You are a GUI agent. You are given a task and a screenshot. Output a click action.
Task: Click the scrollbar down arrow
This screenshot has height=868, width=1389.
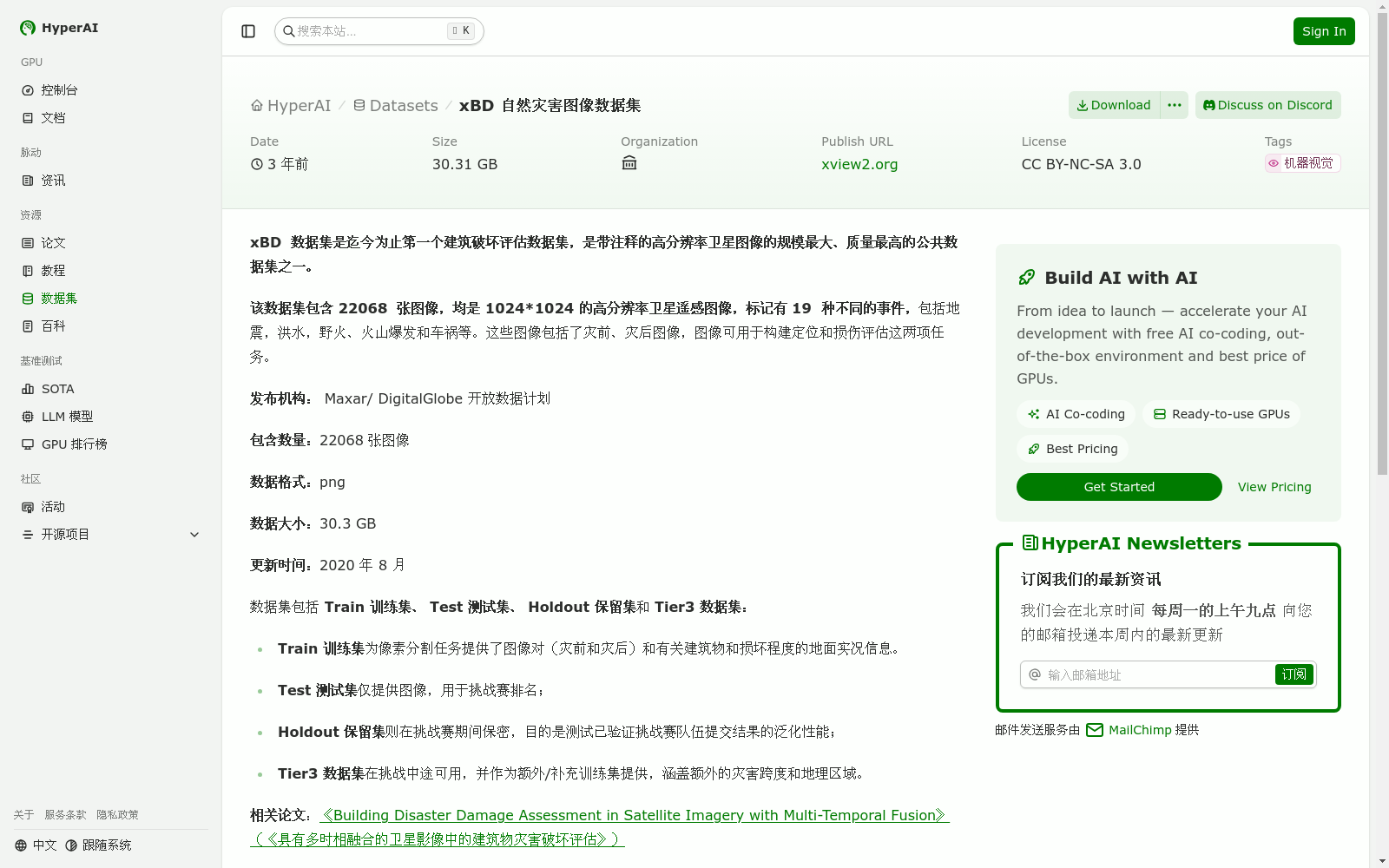(1382, 861)
